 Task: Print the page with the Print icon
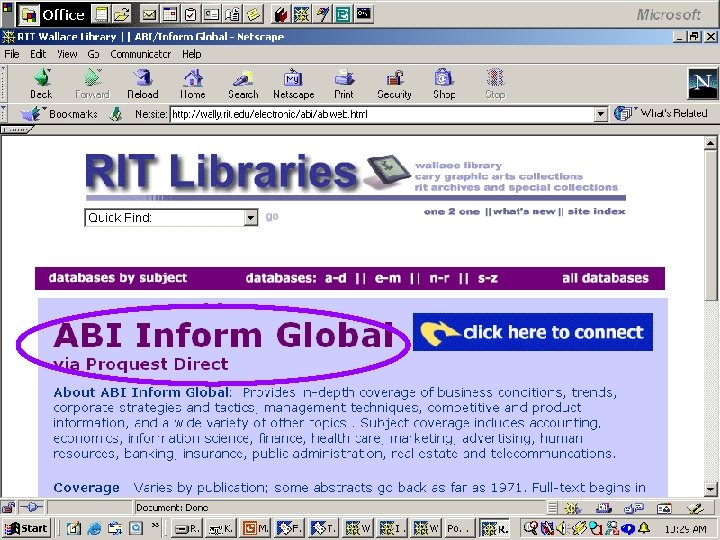[343, 84]
